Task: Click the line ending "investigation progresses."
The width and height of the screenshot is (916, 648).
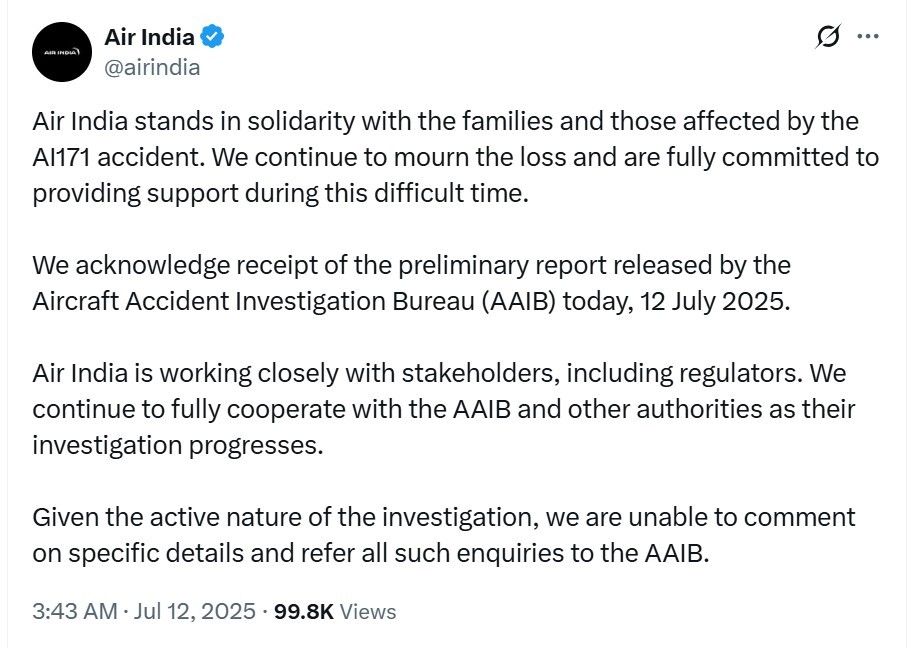Action: [178, 445]
